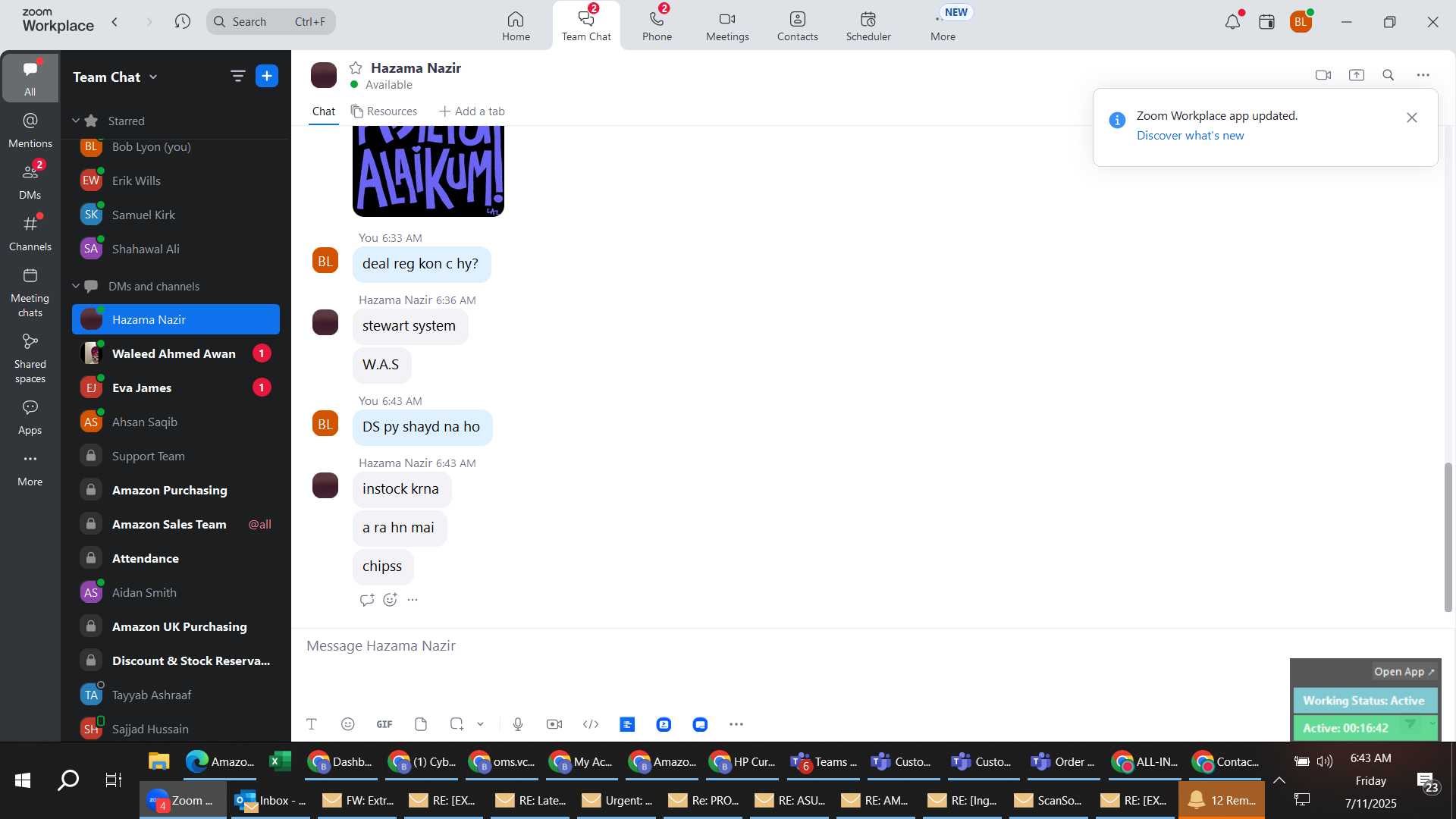The width and height of the screenshot is (1456, 819).
Task: Toggle text formatting in message composer
Action: tap(311, 724)
